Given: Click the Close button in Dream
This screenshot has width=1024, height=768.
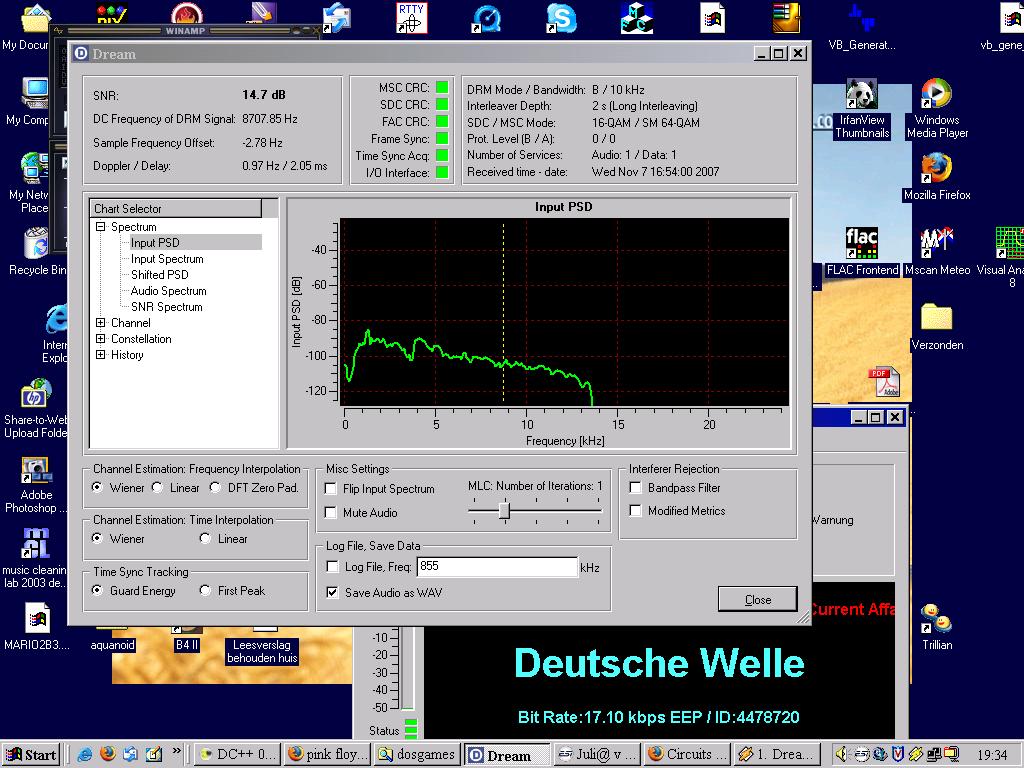Looking at the screenshot, I should (x=757, y=599).
